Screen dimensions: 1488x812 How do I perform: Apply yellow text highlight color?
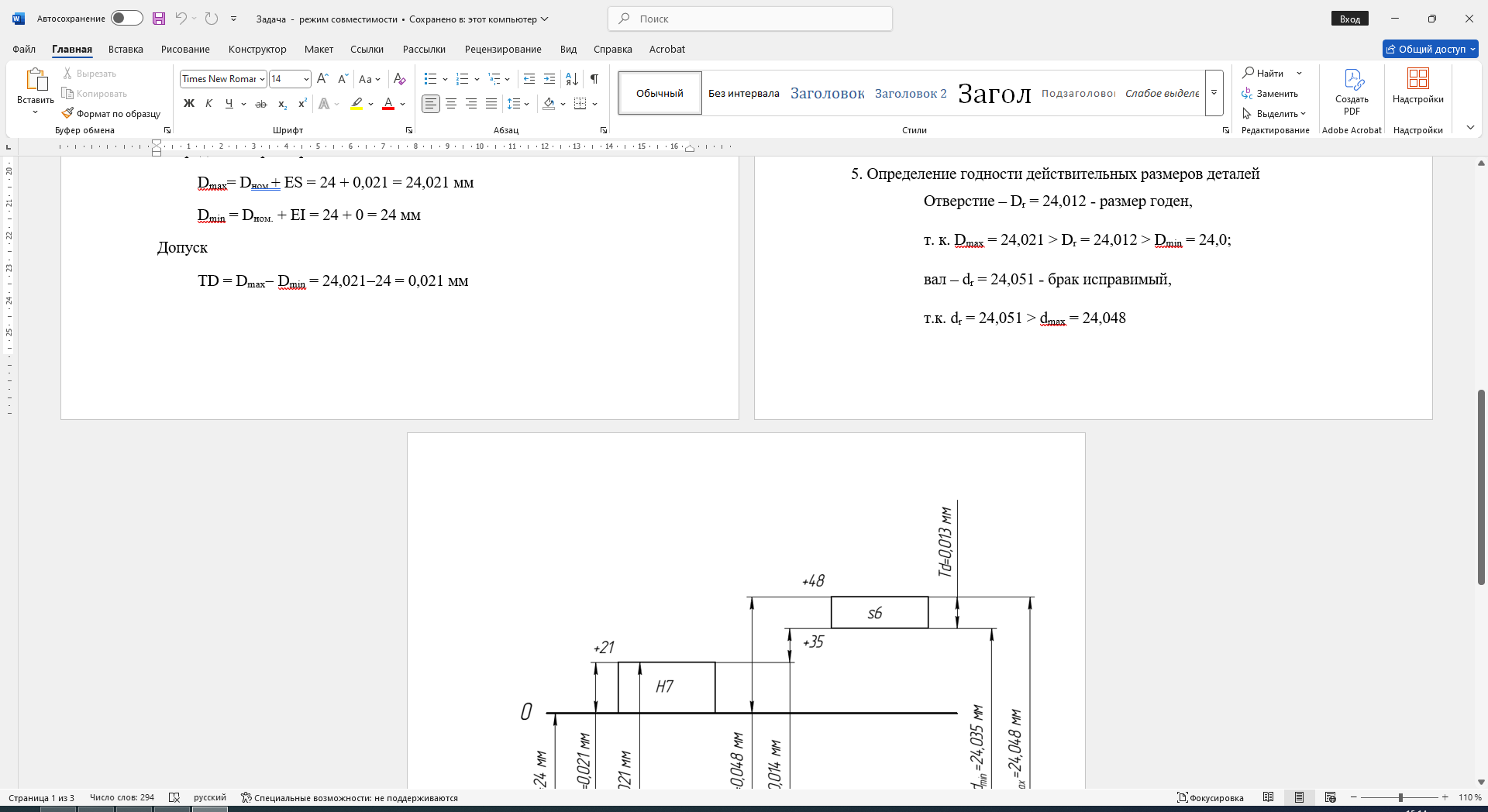(x=356, y=104)
